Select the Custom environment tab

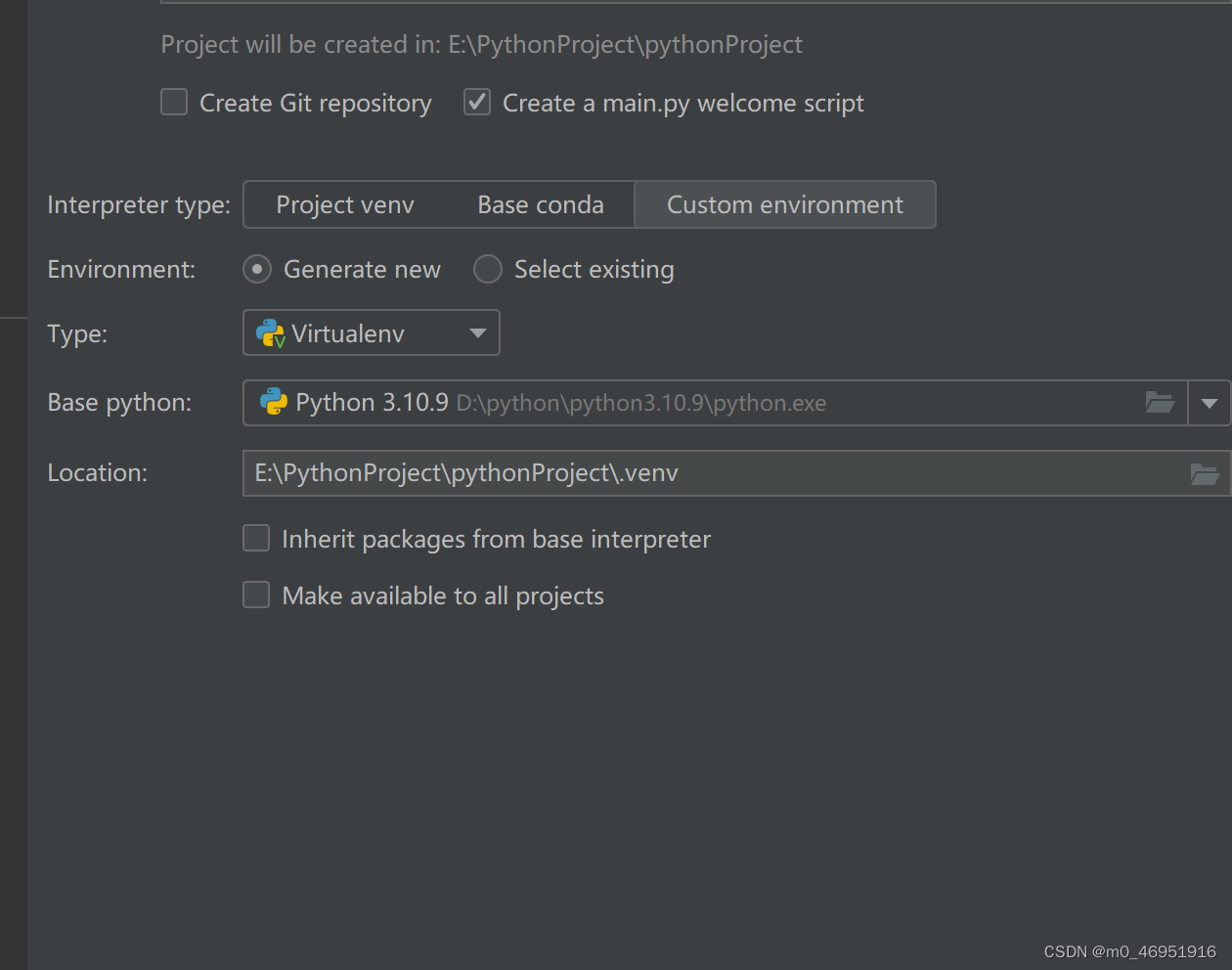(784, 204)
